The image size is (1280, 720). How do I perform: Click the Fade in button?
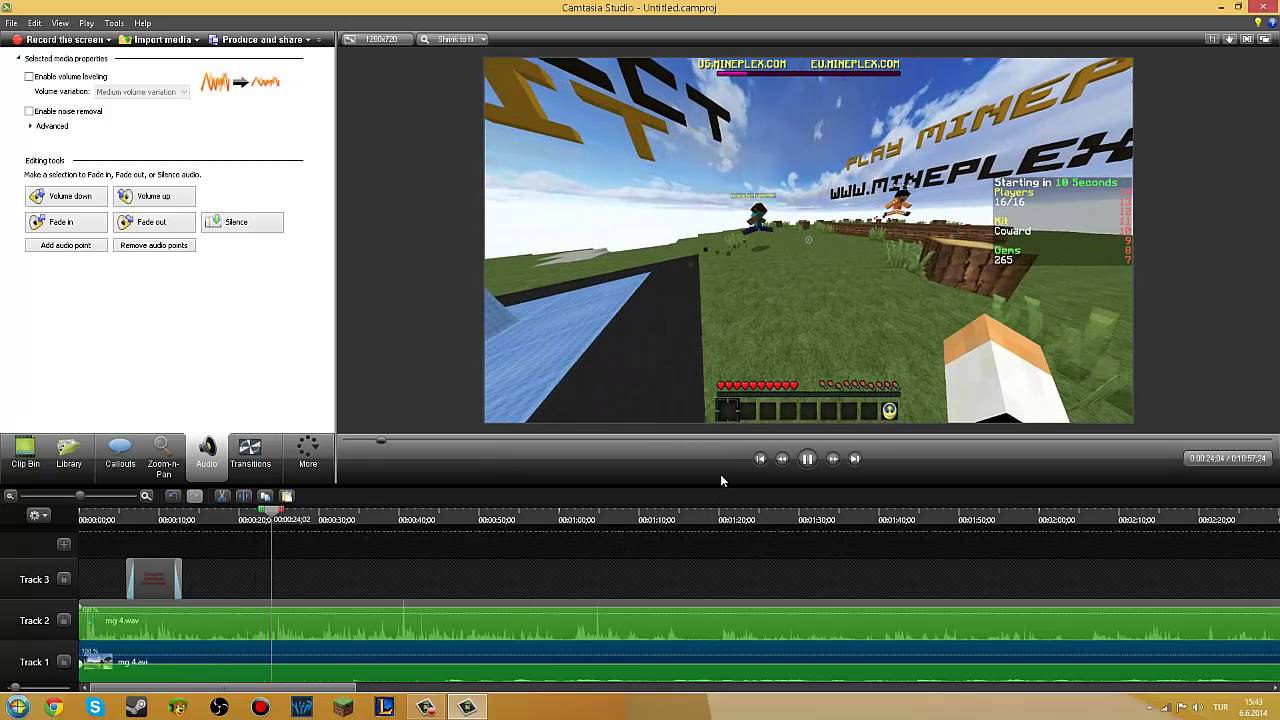point(66,222)
